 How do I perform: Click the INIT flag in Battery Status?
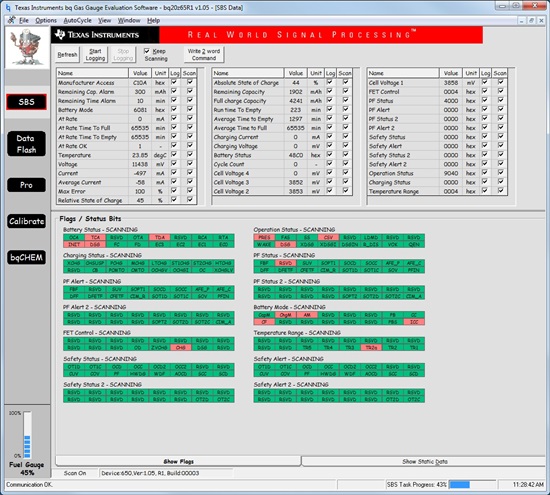tap(74, 244)
